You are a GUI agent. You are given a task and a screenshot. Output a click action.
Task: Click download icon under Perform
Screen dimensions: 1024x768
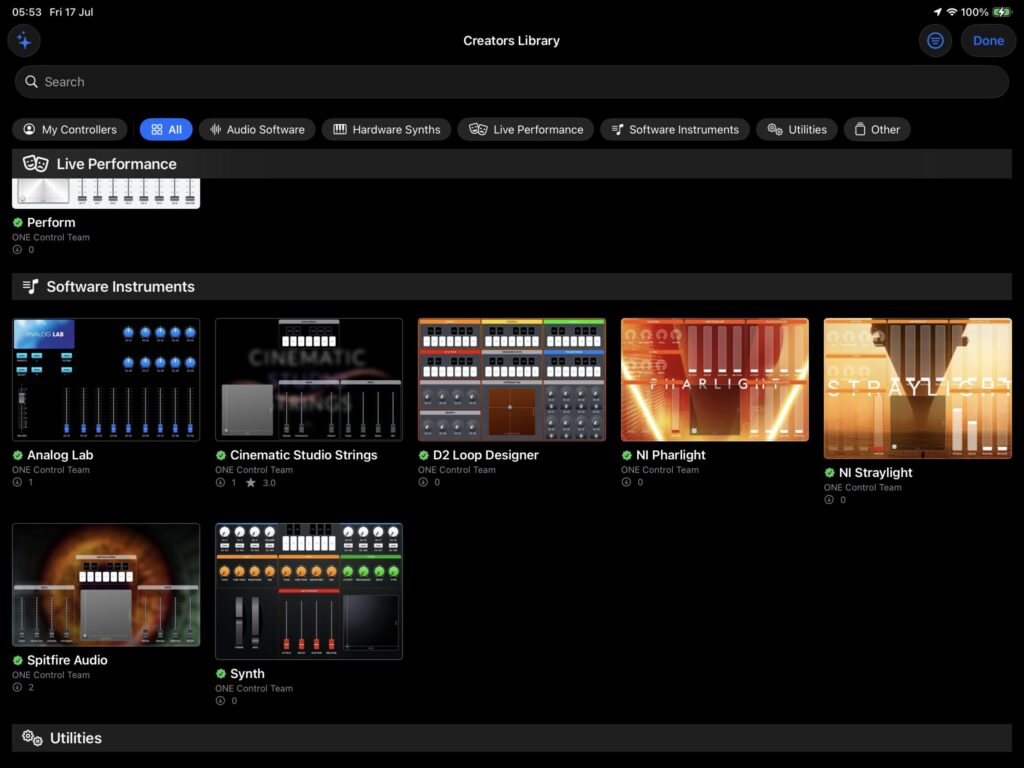point(18,249)
